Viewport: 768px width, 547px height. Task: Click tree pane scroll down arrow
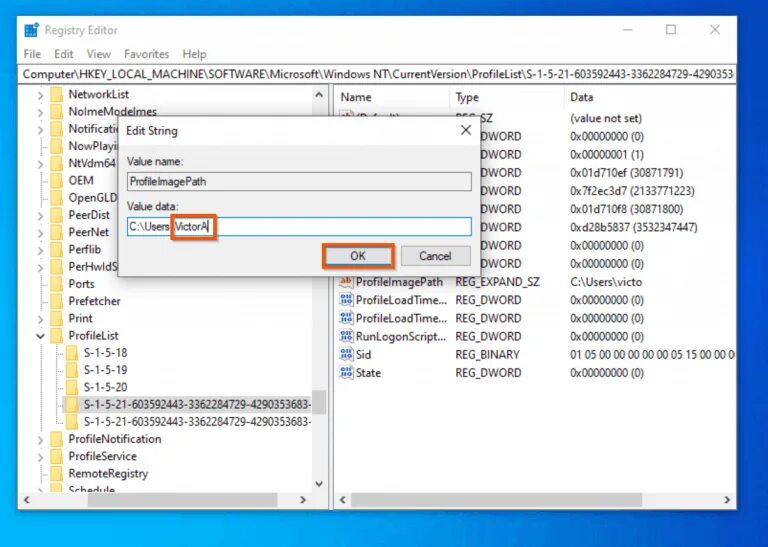[x=319, y=484]
